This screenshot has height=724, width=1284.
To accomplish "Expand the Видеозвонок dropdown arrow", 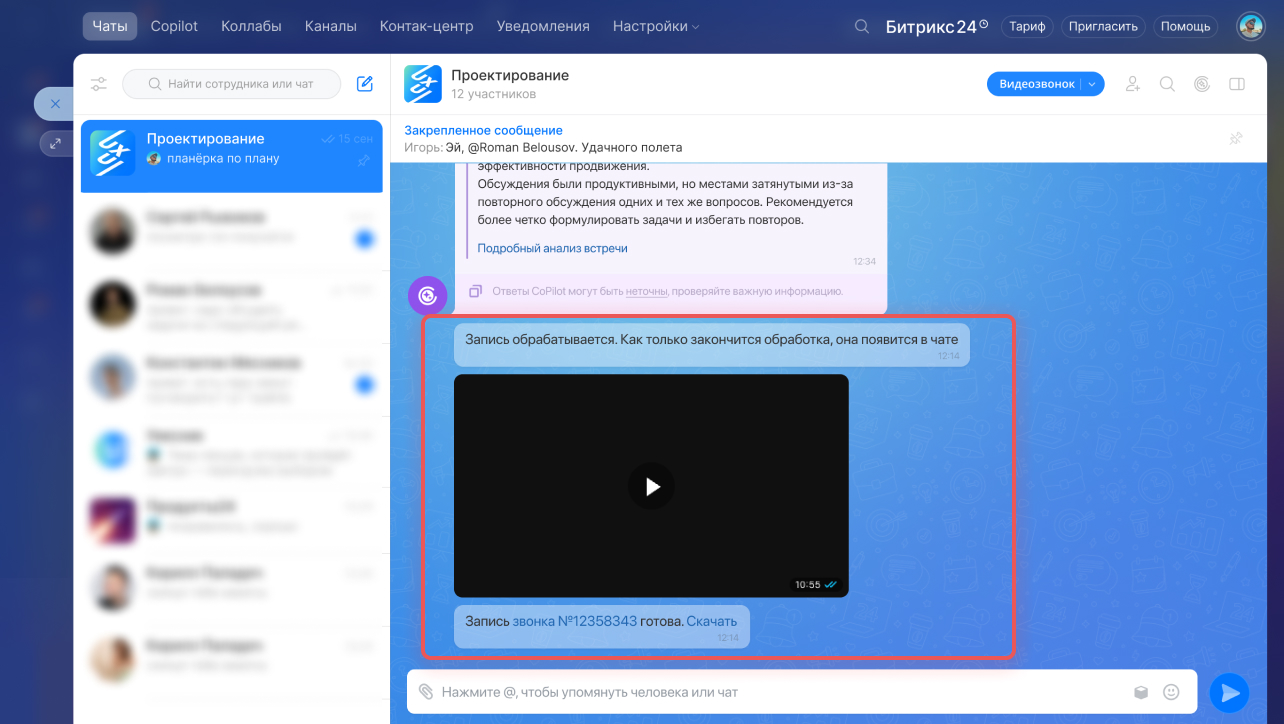I will [1092, 84].
